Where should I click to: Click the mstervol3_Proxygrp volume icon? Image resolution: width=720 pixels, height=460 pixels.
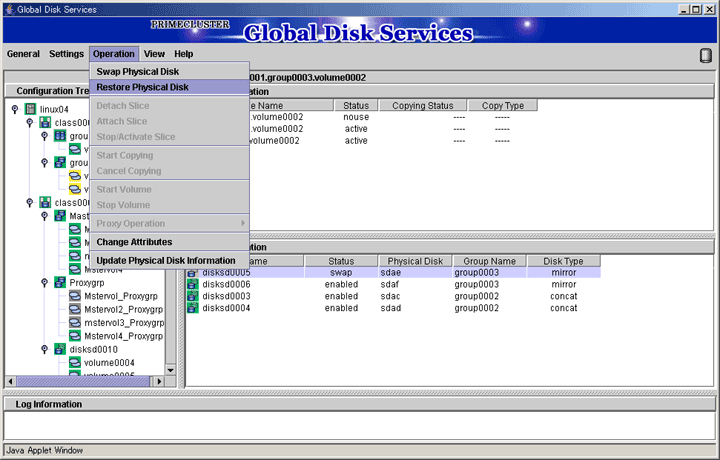(75, 322)
